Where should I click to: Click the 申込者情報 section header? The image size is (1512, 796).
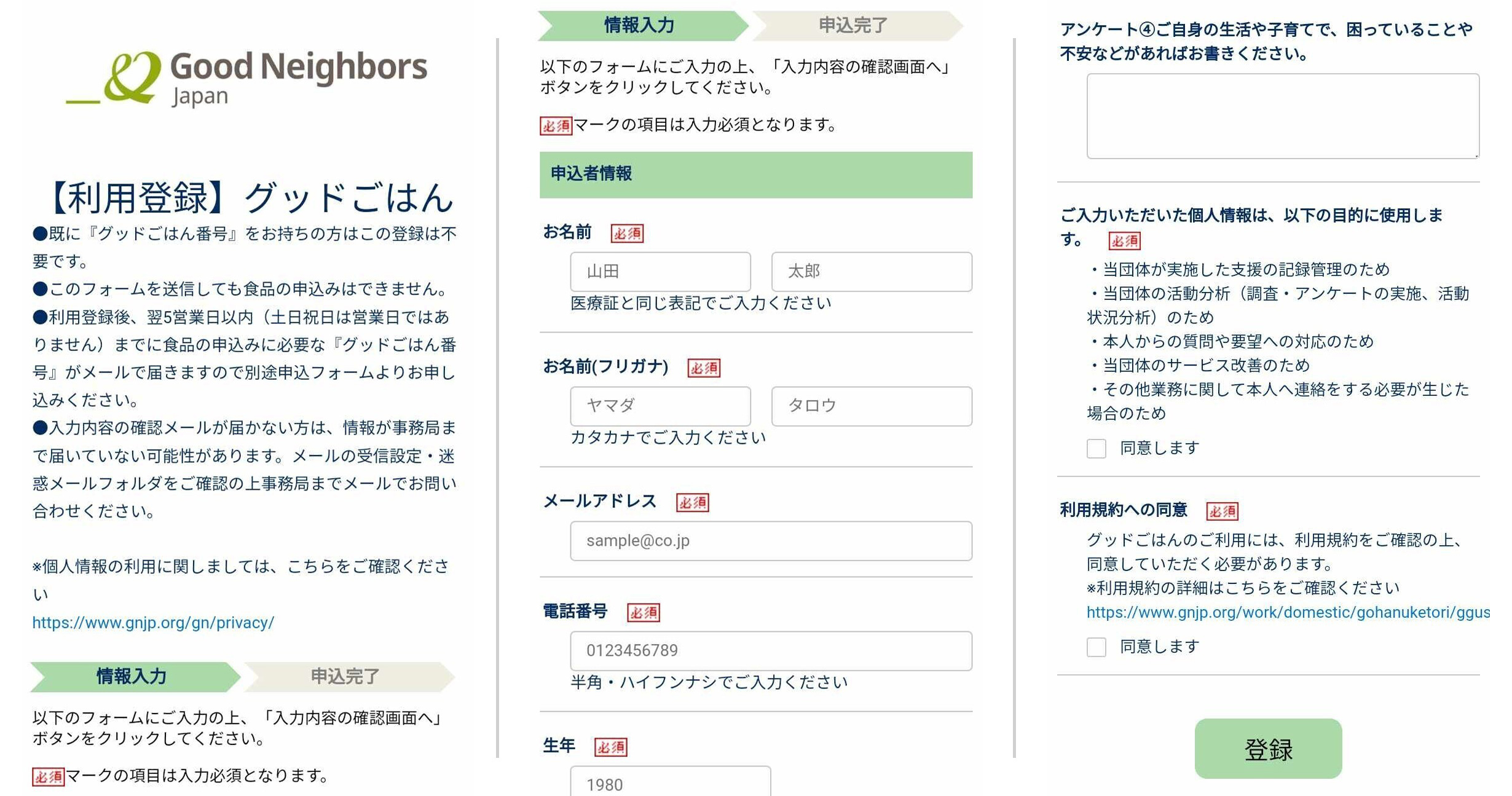(756, 175)
